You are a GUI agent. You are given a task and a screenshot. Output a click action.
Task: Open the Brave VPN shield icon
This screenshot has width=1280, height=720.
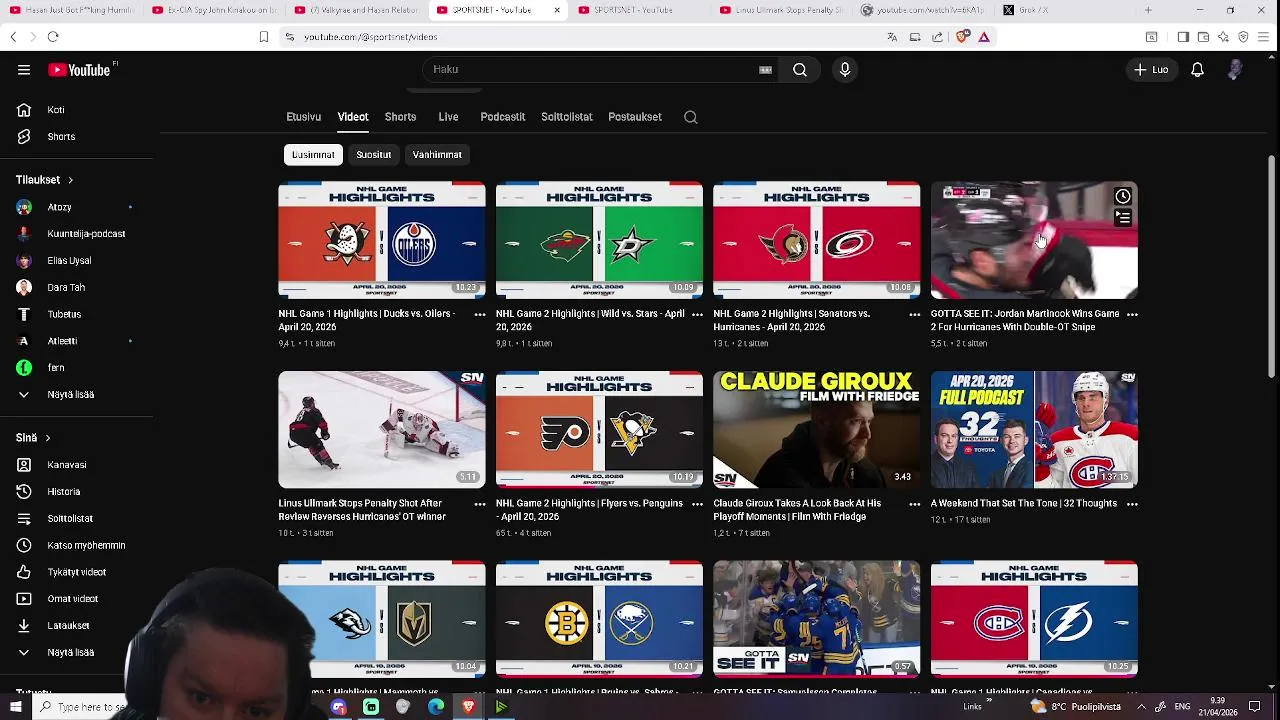(1243, 37)
